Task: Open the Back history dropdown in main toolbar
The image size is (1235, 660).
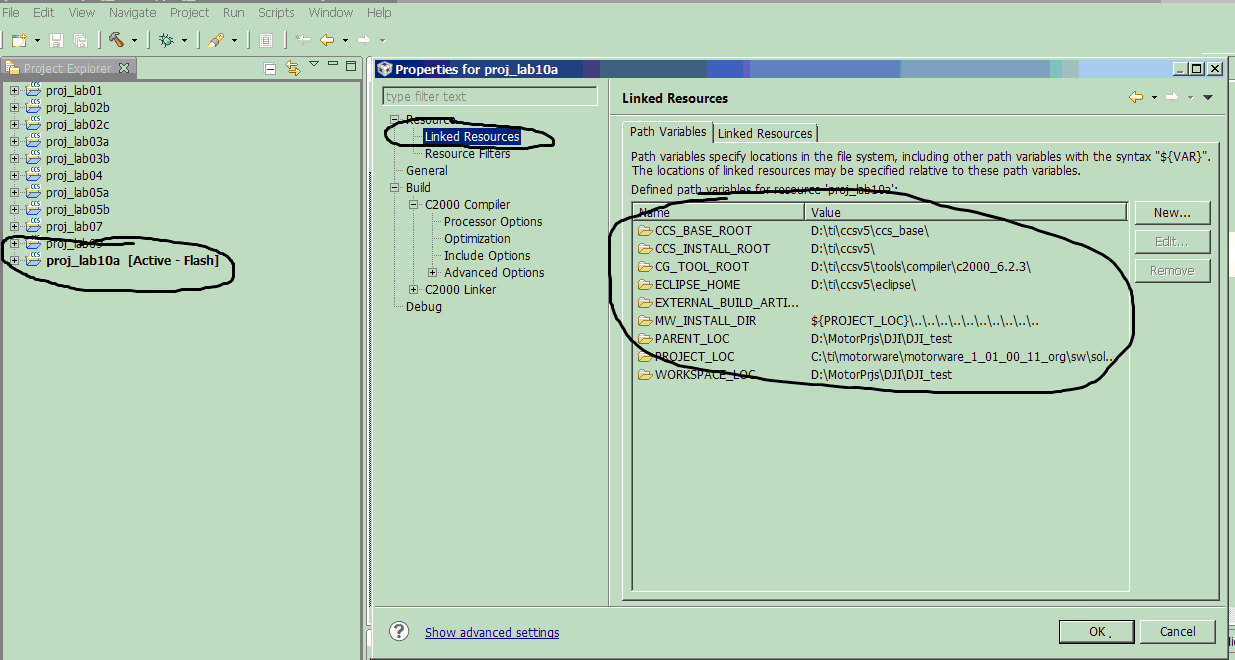Action: point(345,41)
